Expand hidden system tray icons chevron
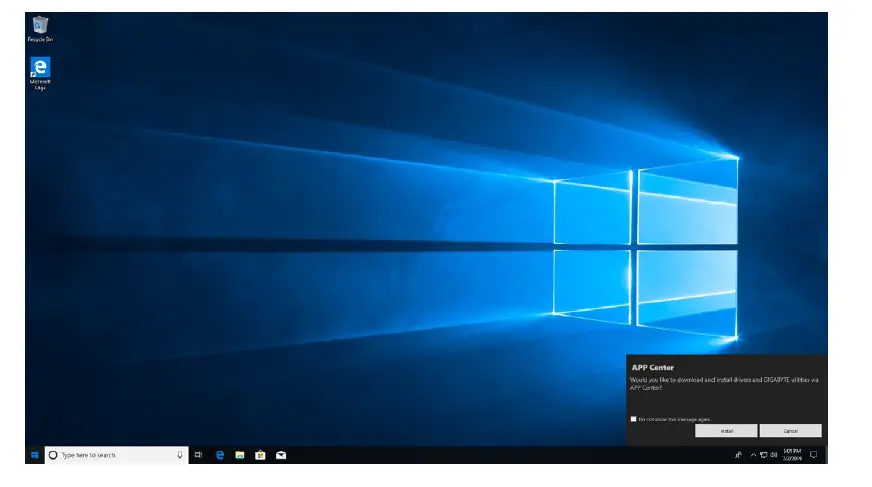Image resolution: width=872 pixels, height=487 pixels. [754, 455]
